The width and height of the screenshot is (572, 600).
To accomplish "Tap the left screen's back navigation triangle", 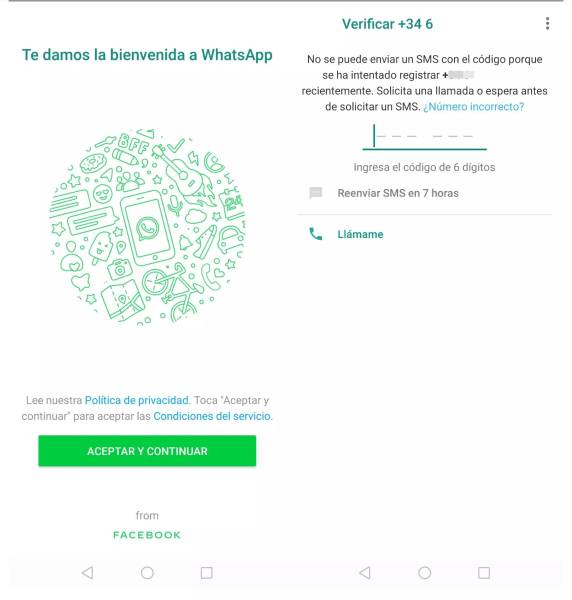I will pos(88,572).
